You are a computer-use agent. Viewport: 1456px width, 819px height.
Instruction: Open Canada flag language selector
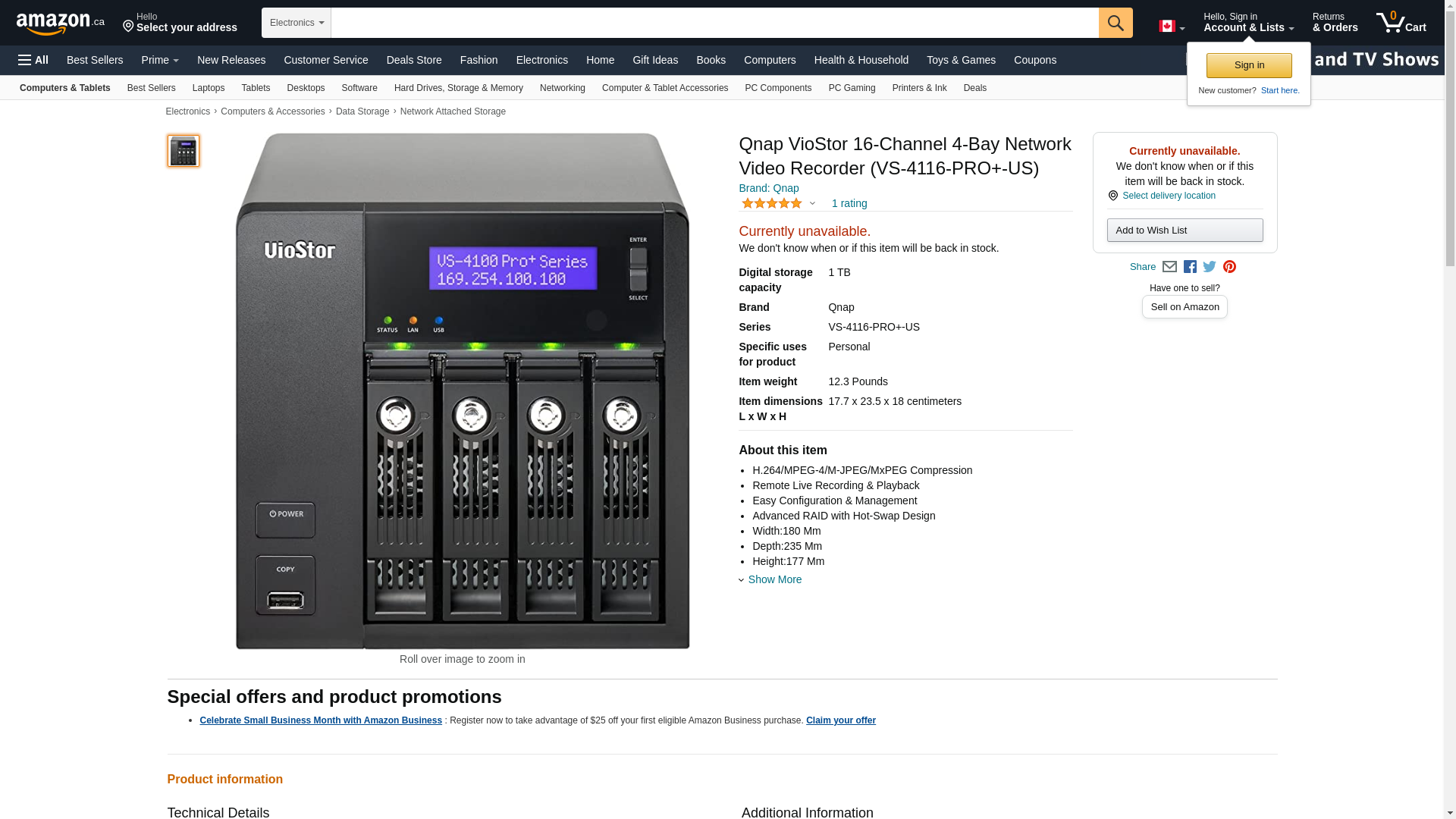tap(1171, 27)
